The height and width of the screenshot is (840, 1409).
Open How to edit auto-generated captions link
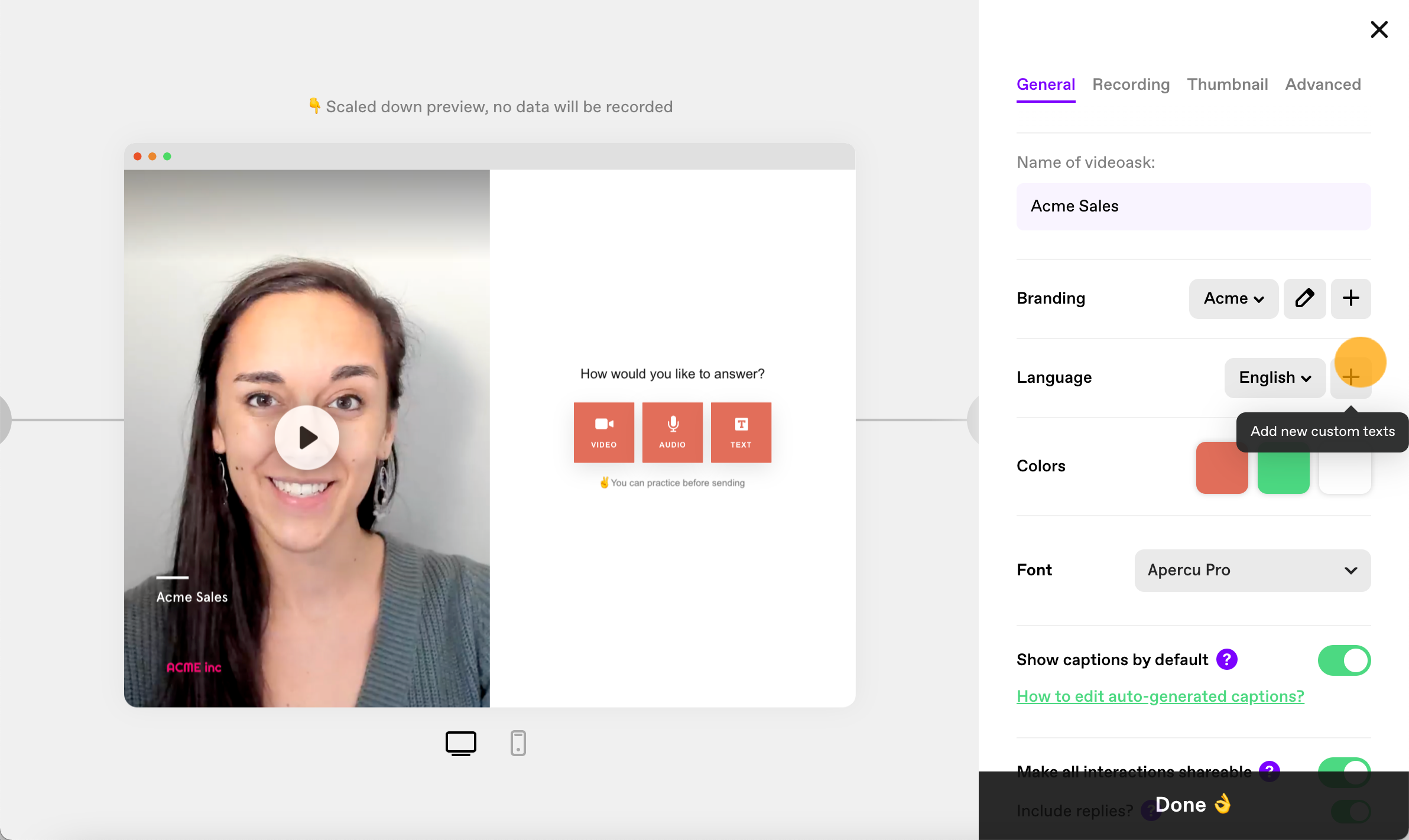pos(1160,696)
